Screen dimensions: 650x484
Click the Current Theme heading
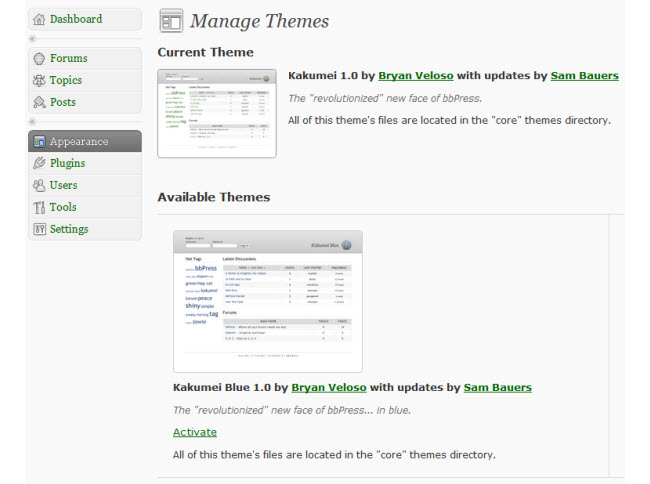206,52
